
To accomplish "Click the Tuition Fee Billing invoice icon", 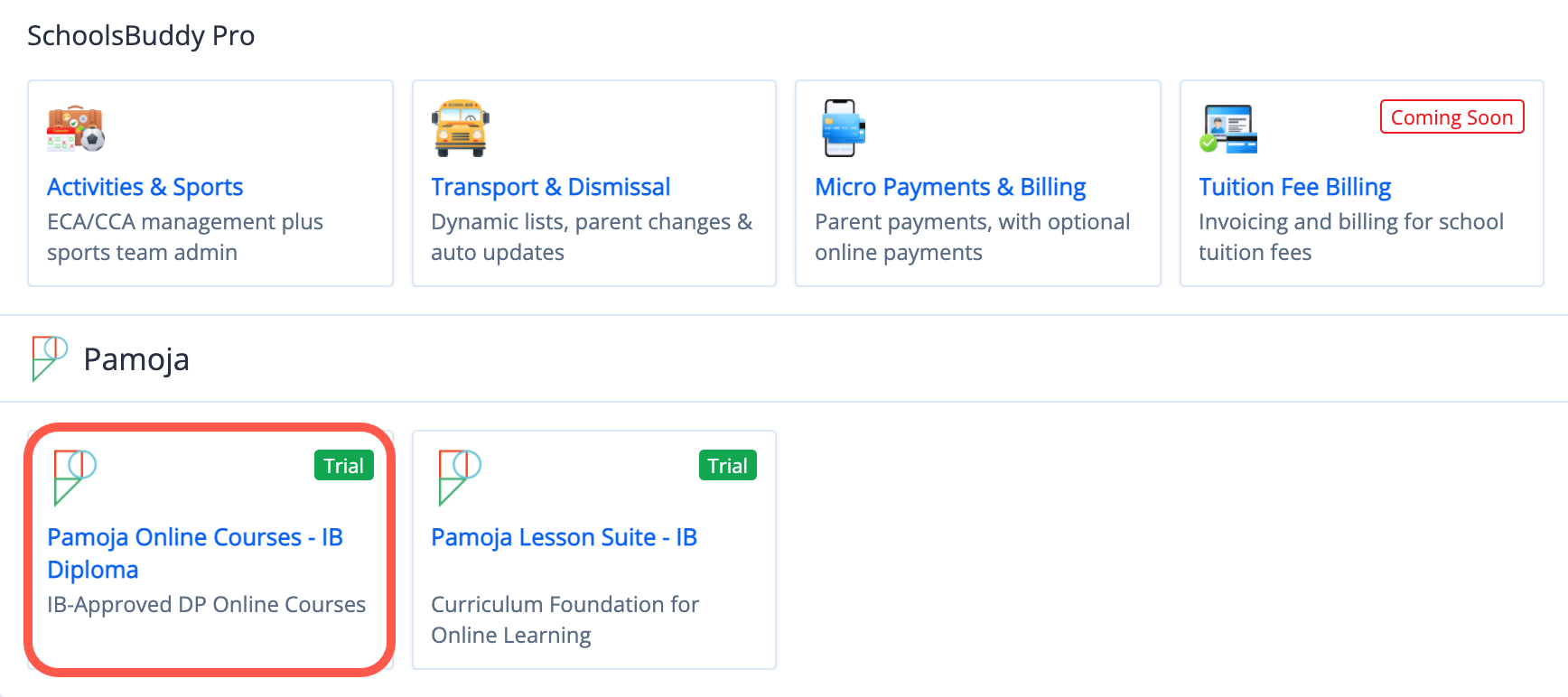I will coord(1228,128).
